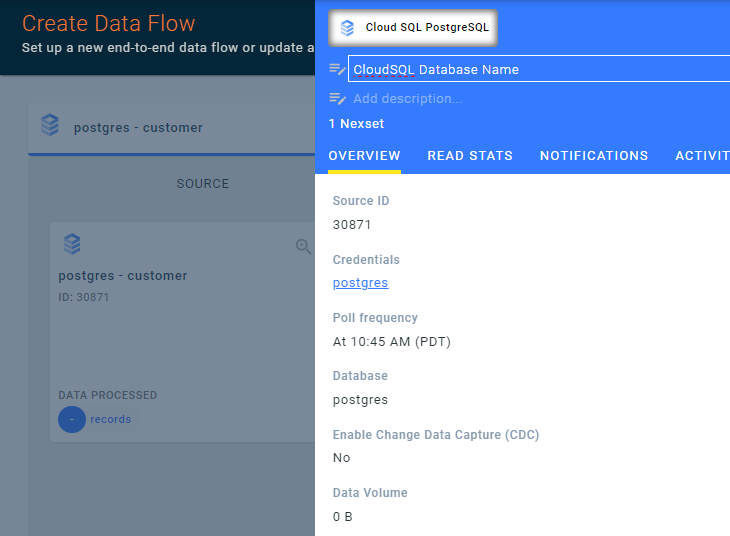
Task: Click the SOURCE column heading
Action: (203, 184)
